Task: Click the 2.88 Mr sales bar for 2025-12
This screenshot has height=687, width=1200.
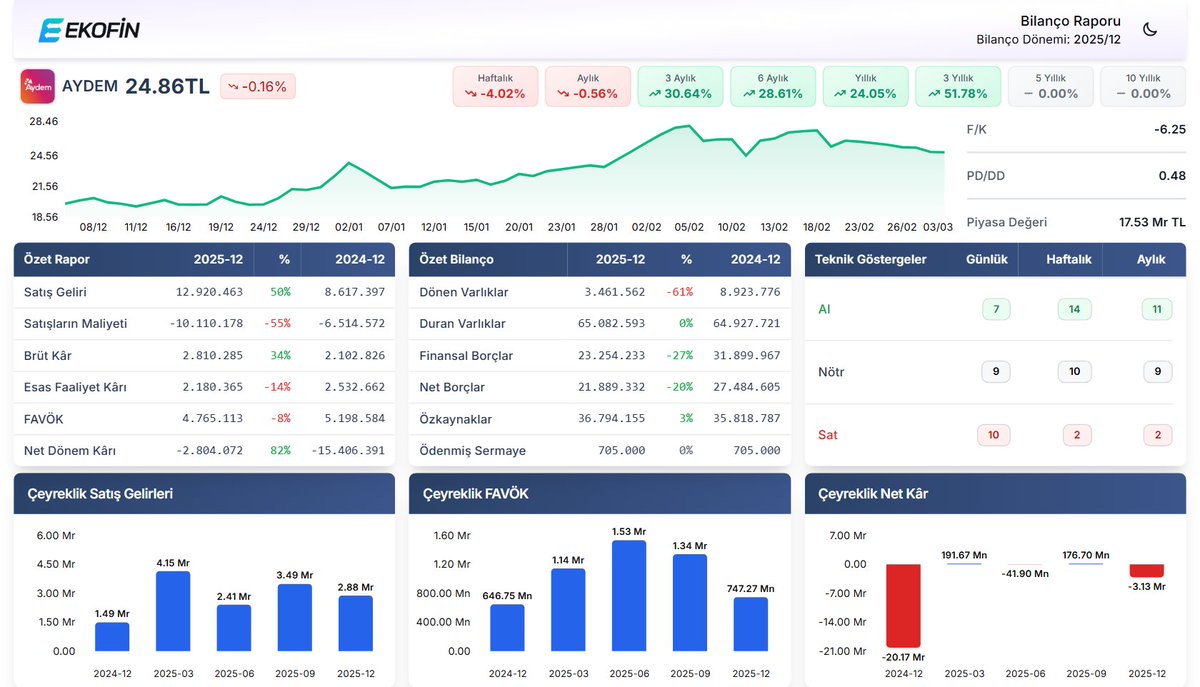Action: coord(355,623)
